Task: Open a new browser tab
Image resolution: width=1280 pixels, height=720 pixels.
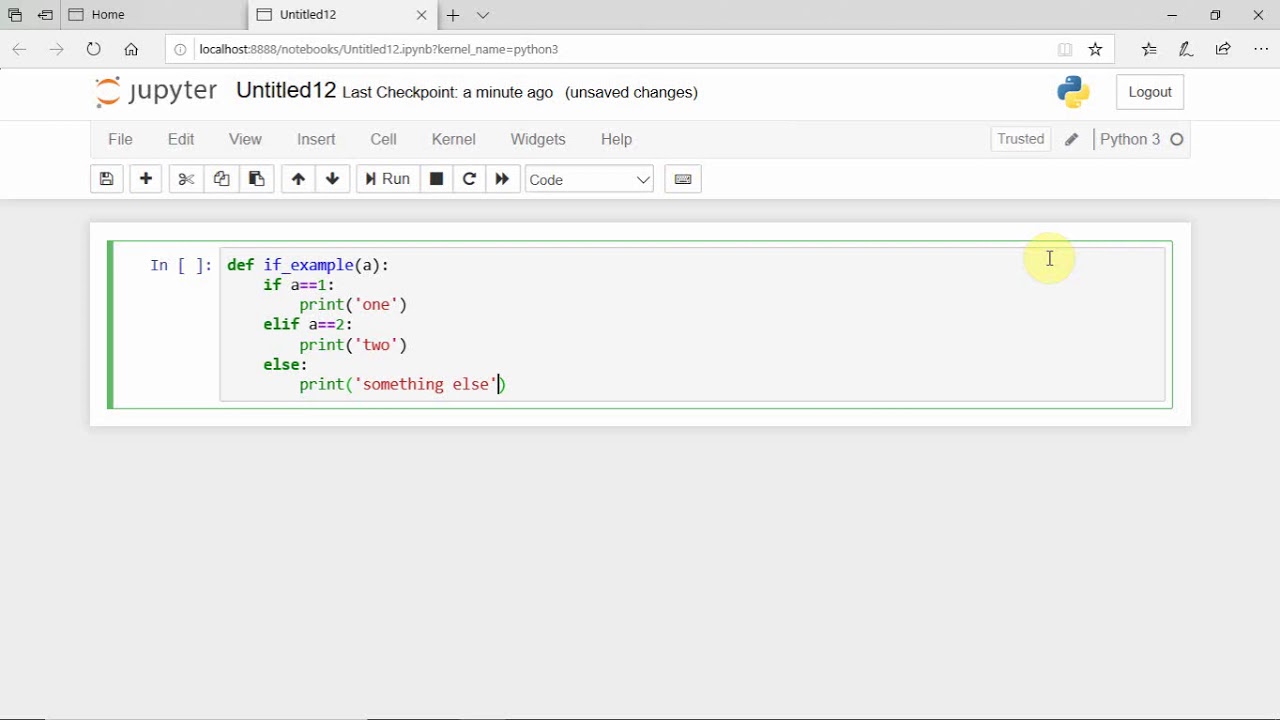Action: coord(453,15)
